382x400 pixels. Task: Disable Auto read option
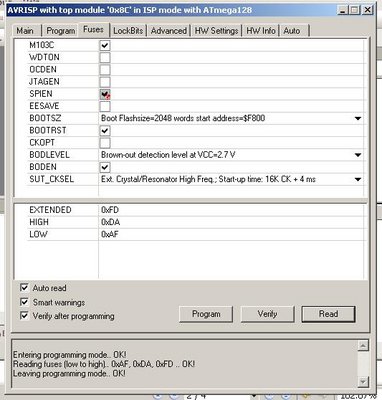click(24, 288)
